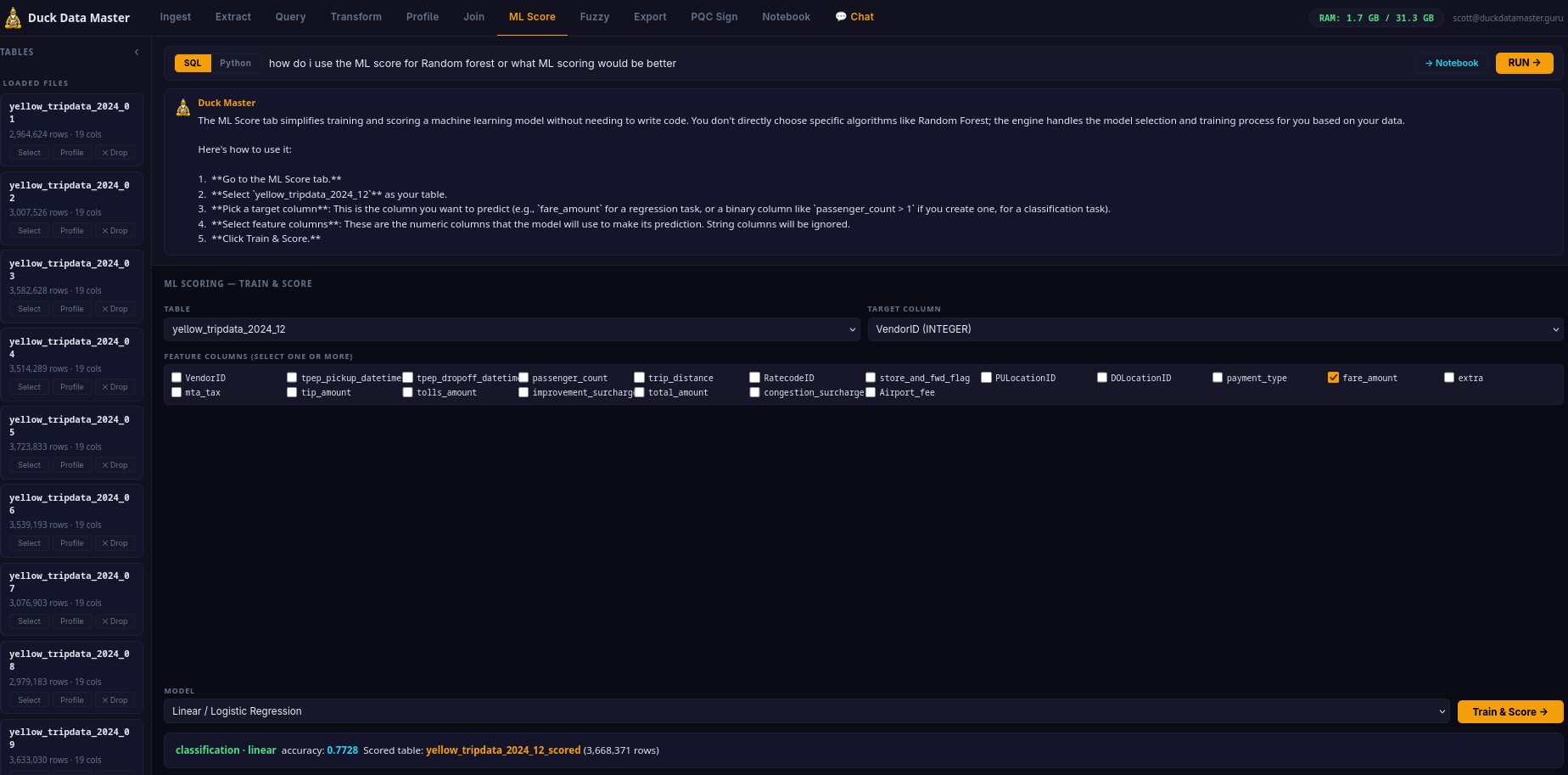Collapse the Tables sidebar chevron
This screenshot has width=1568, height=775.
(x=137, y=53)
